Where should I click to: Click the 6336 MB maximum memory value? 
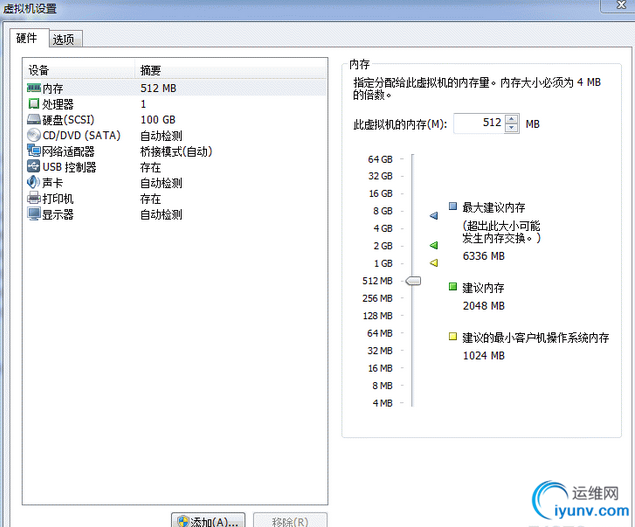pyautogui.click(x=484, y=256)
